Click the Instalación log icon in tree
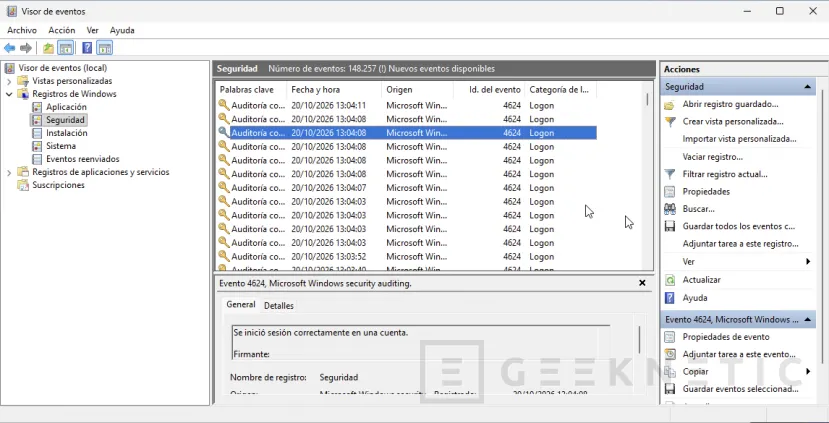 pos(36,133)
